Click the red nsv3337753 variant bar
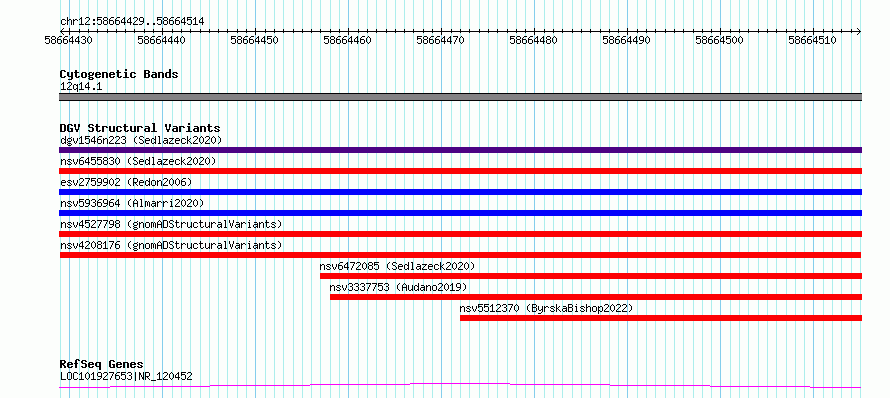This screenshot has width=890, height=398. coord(596,297)
